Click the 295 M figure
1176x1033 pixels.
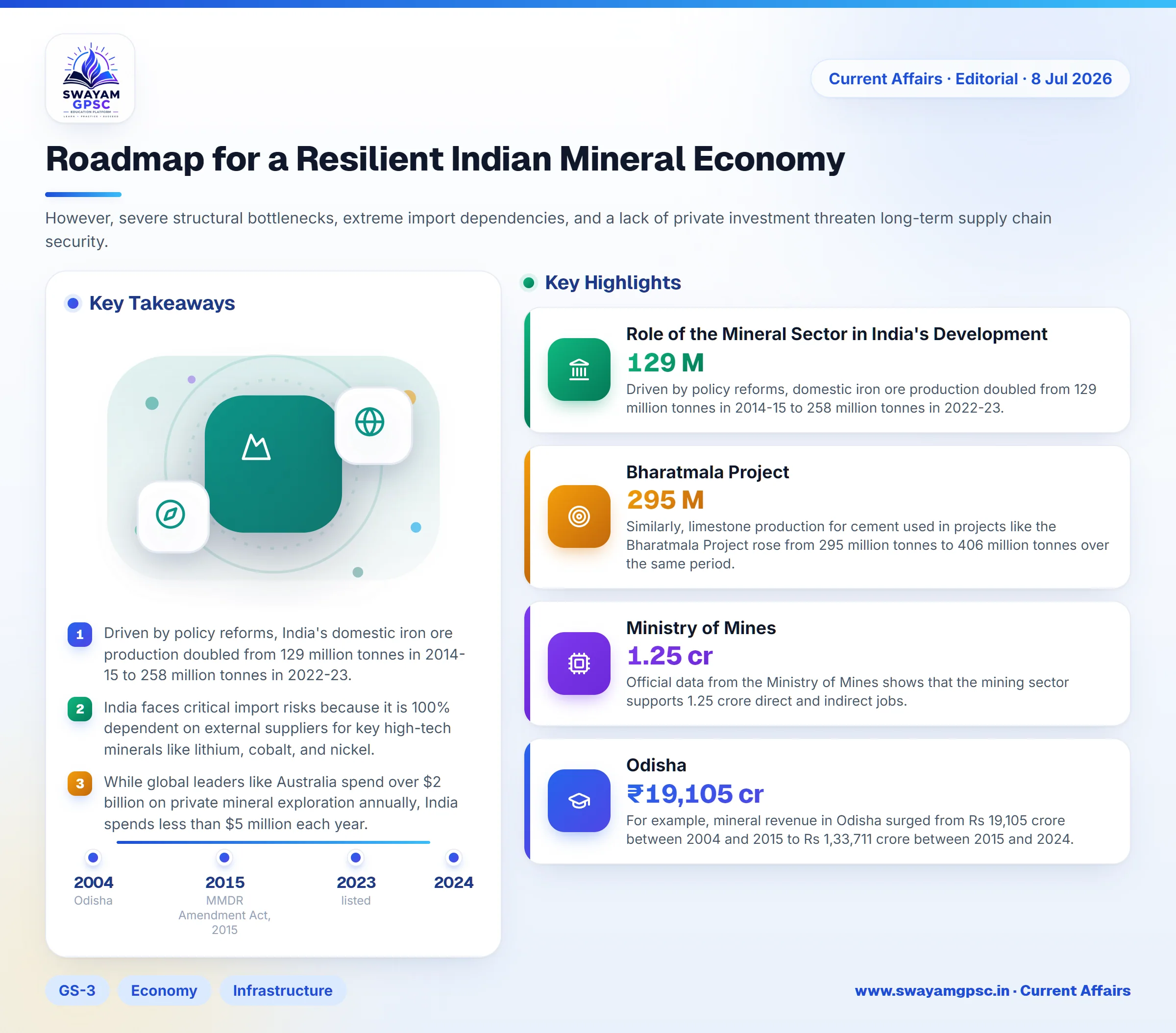click(665, 499)
